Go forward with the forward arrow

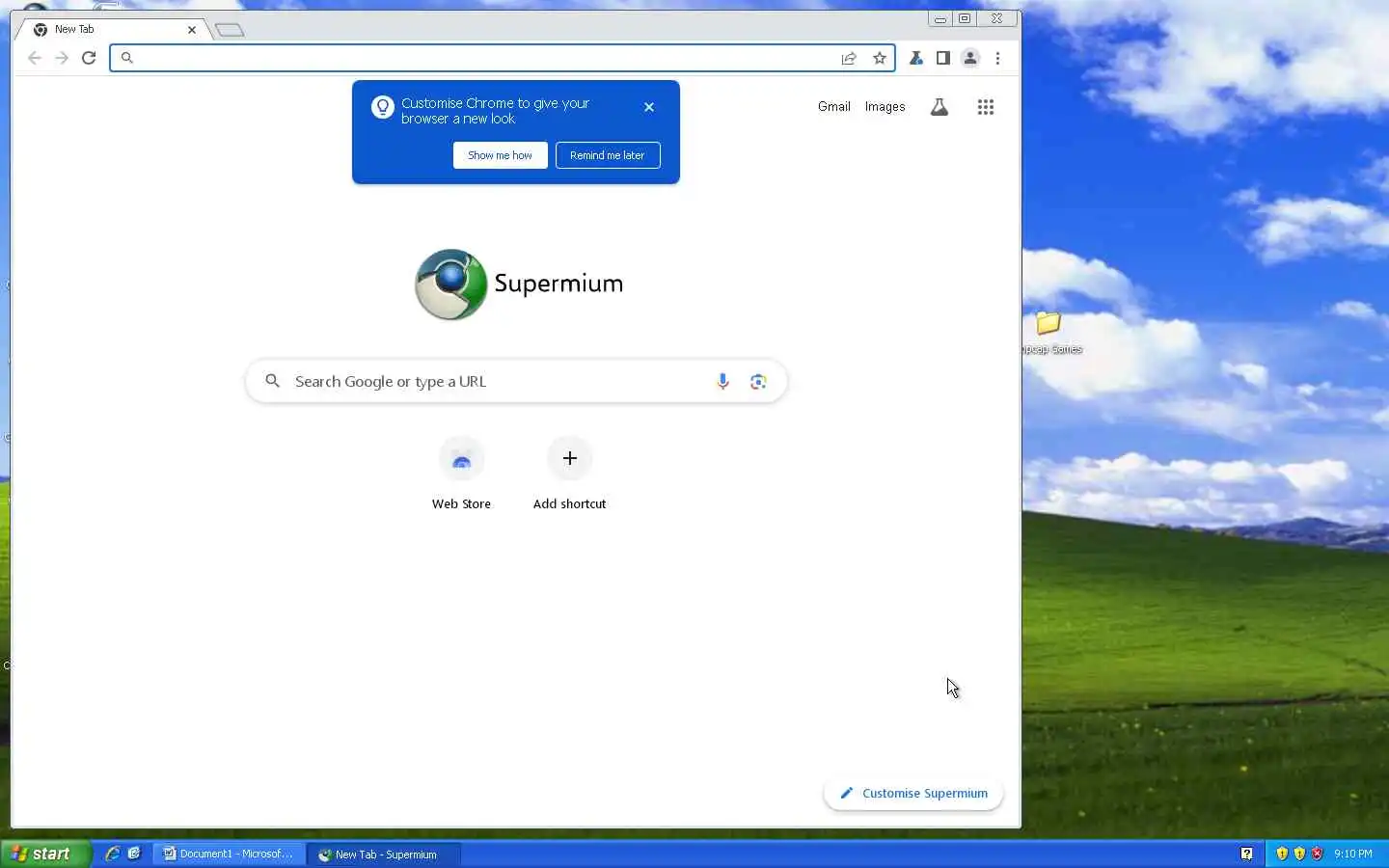click(x=62, y=58)
